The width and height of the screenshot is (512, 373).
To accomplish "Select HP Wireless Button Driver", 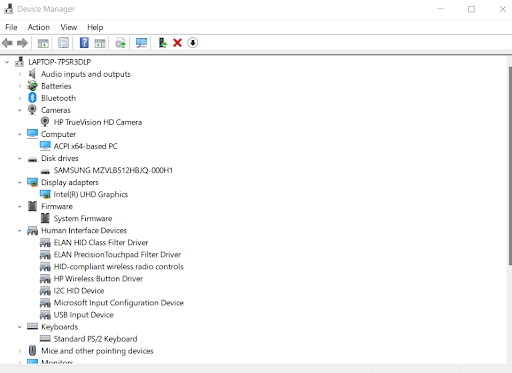I will click(x=98, y=278).
